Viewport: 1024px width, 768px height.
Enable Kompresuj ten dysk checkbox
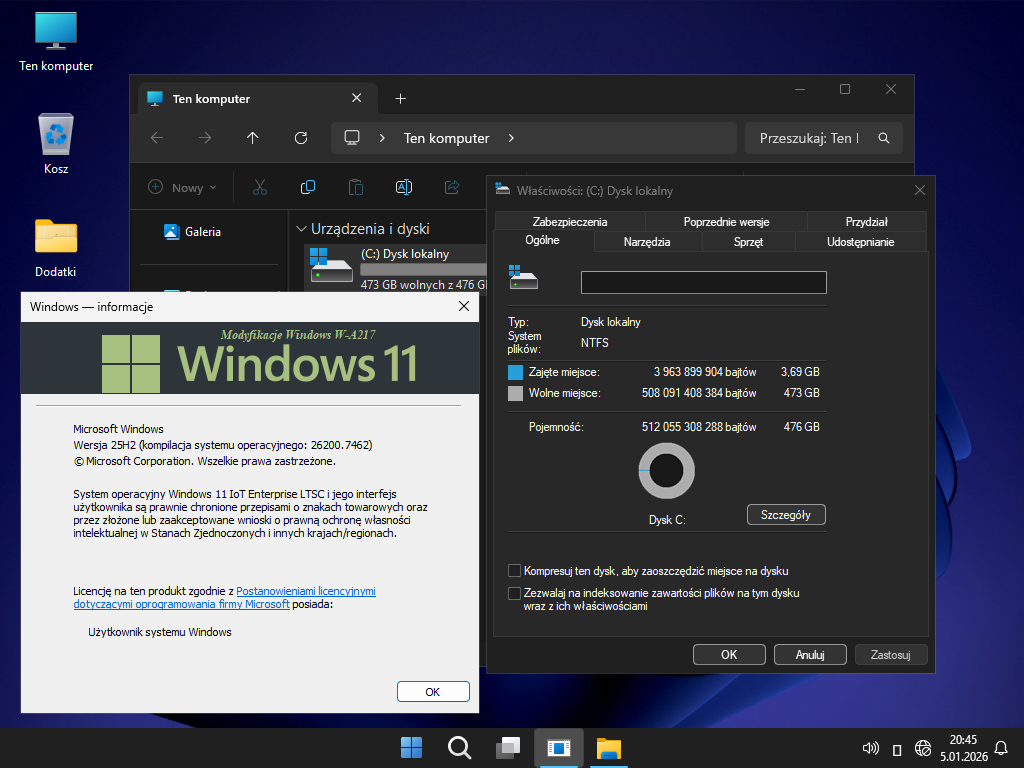515,571
